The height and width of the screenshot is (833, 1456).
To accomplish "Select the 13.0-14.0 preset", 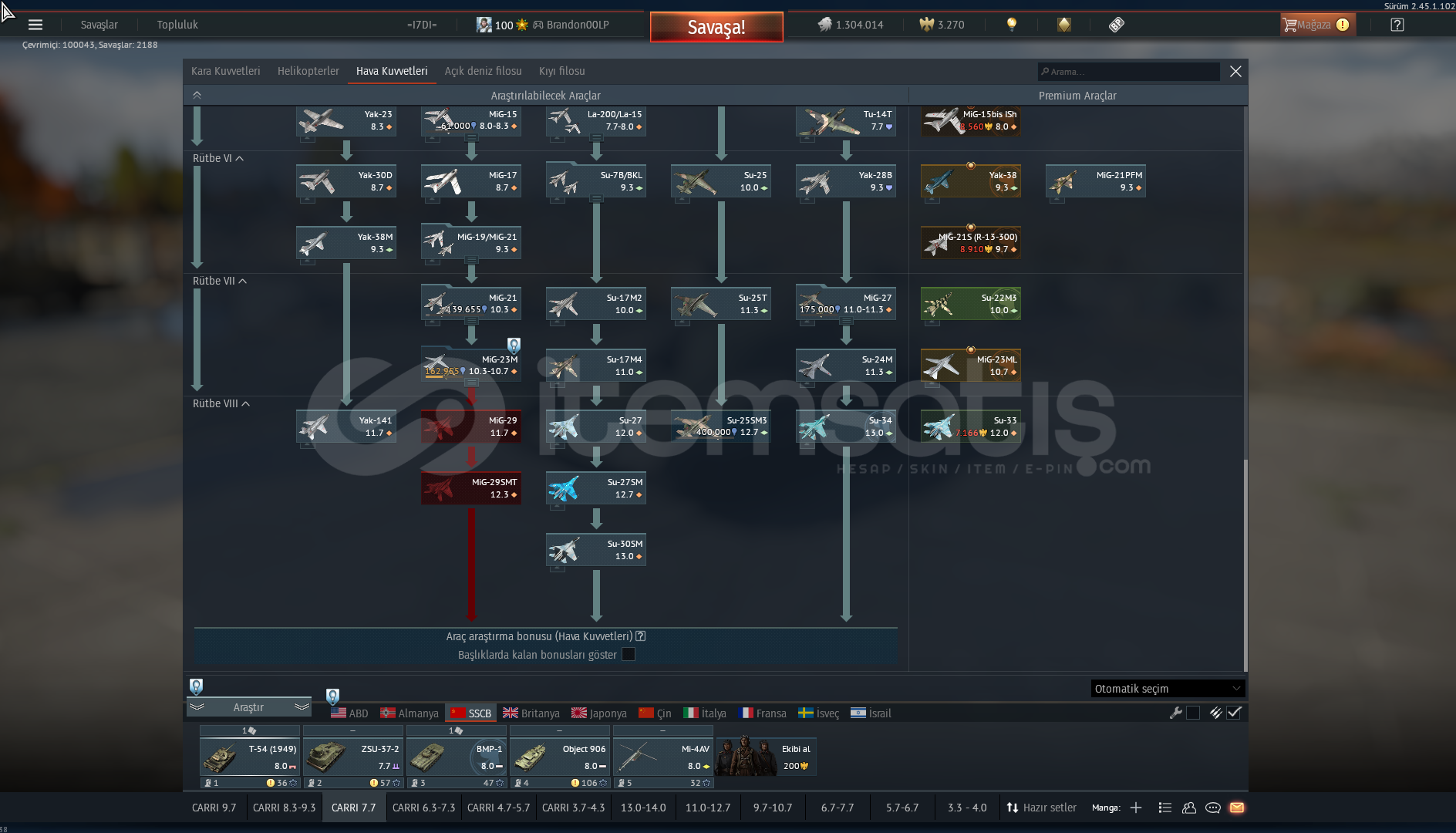I will [x=643, y=808].
